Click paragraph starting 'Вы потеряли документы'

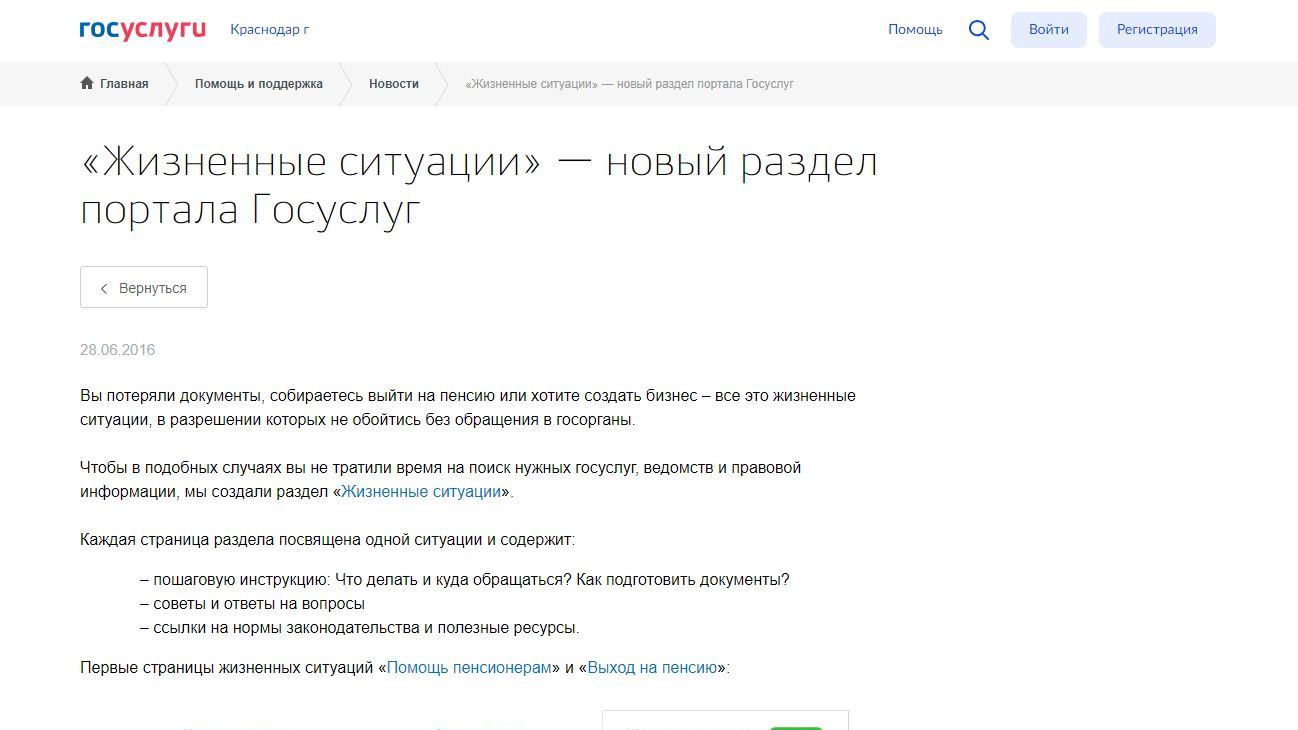[x=468, y=407]
